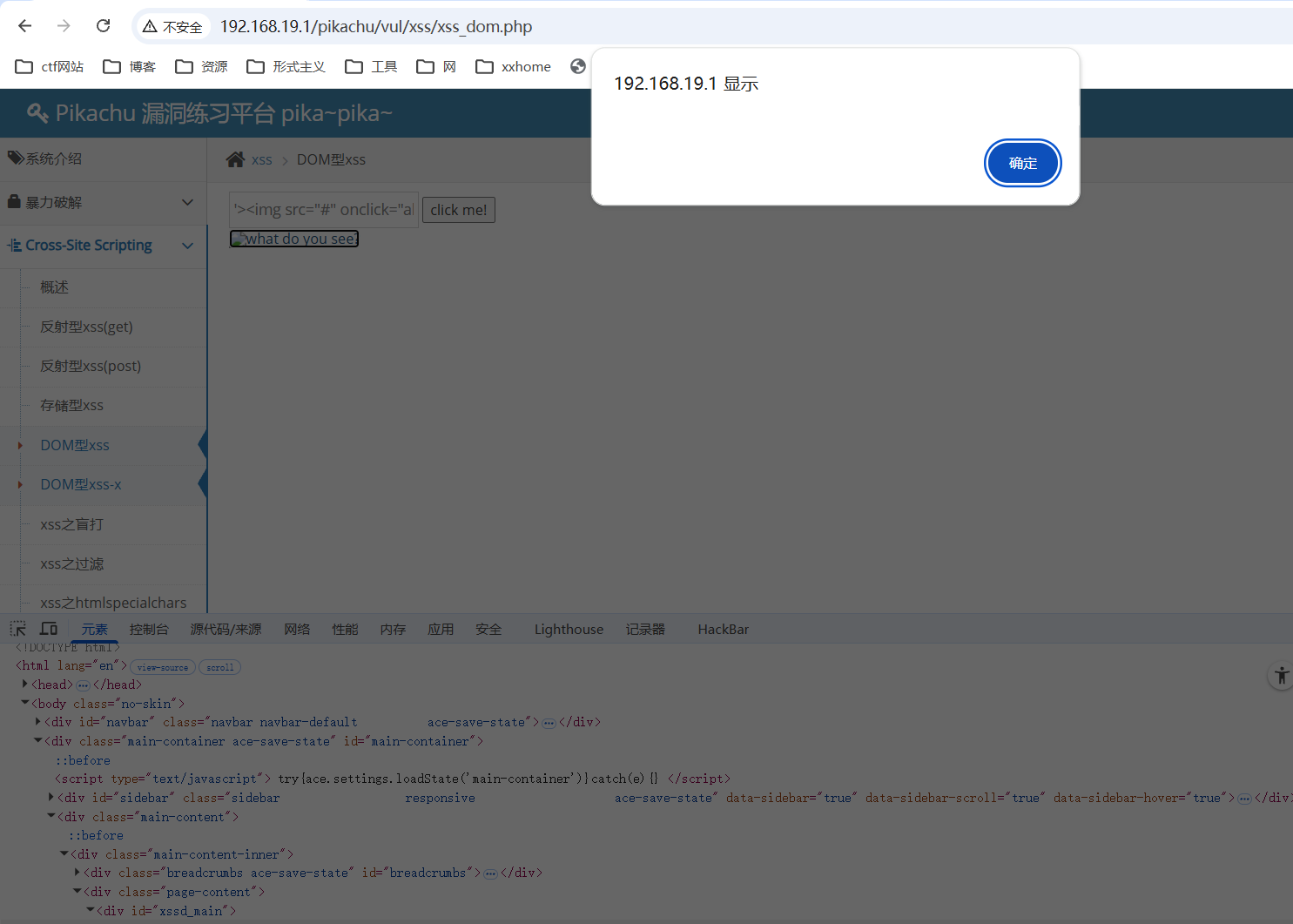The height and width of the screenshot is (924, 1293).
Task: Click the view-source badge in the Elements panel
Action: pos(163,667)
